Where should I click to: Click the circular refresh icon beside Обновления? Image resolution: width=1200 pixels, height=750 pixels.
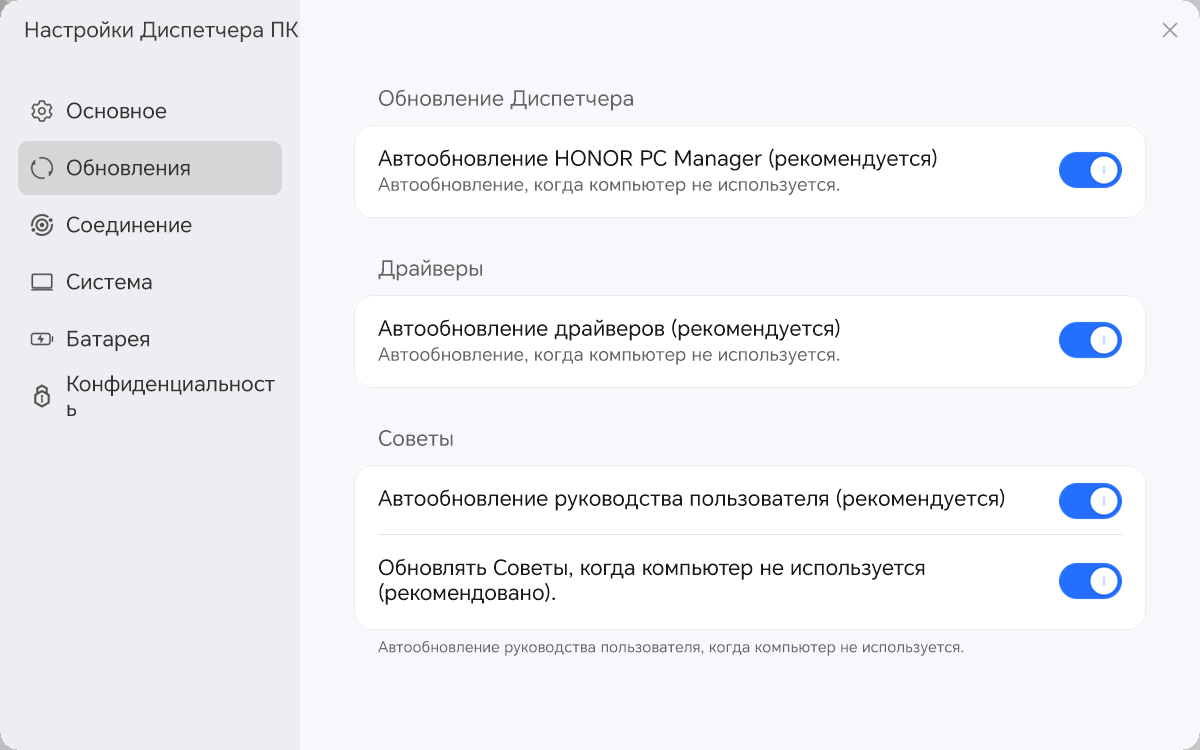point(42,168)
